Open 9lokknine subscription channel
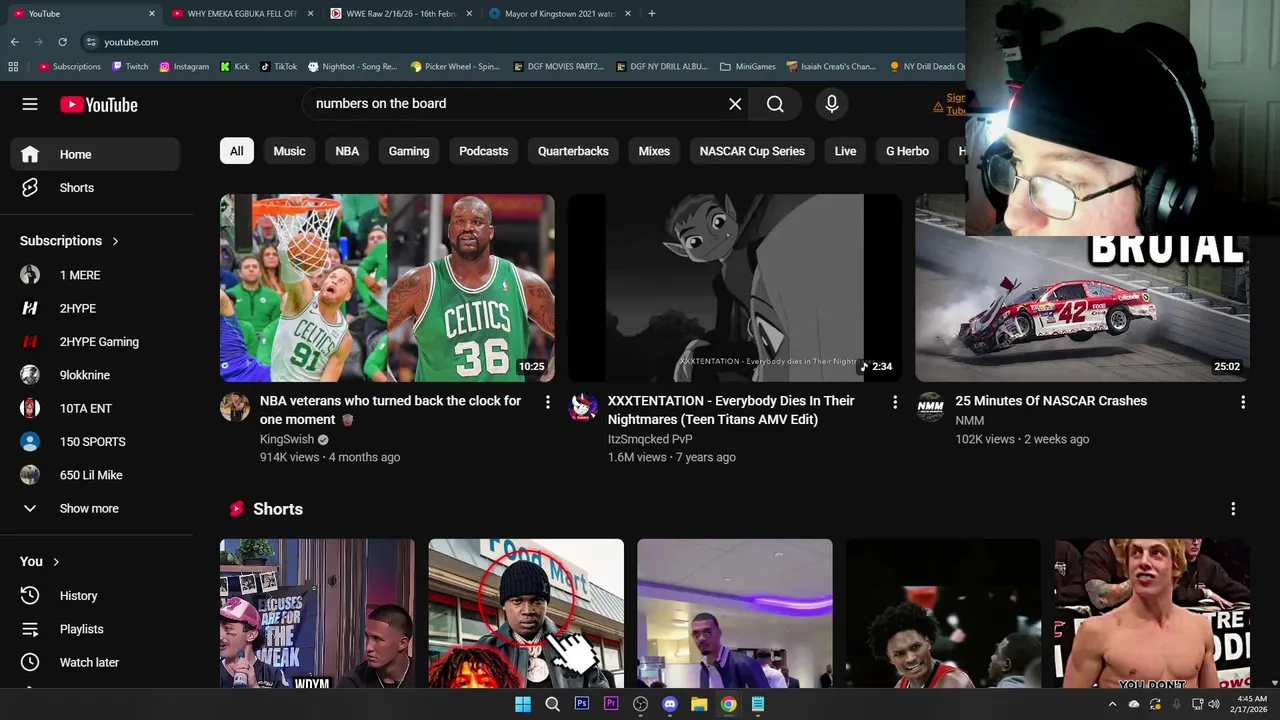The height and width of the screenshot is (720, 1280). click(95, 375)
